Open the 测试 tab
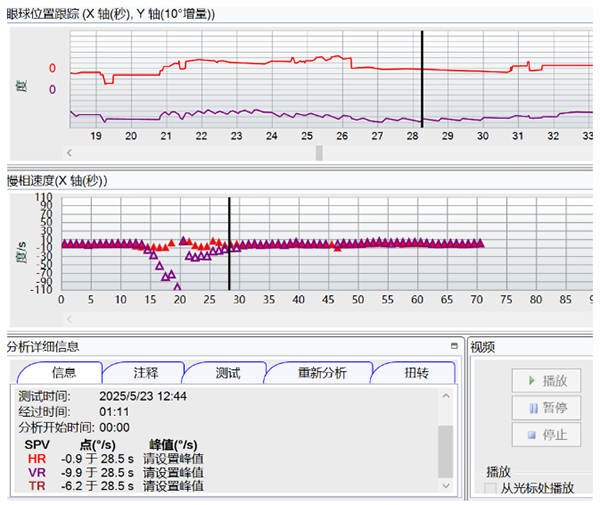 point(228,373)
